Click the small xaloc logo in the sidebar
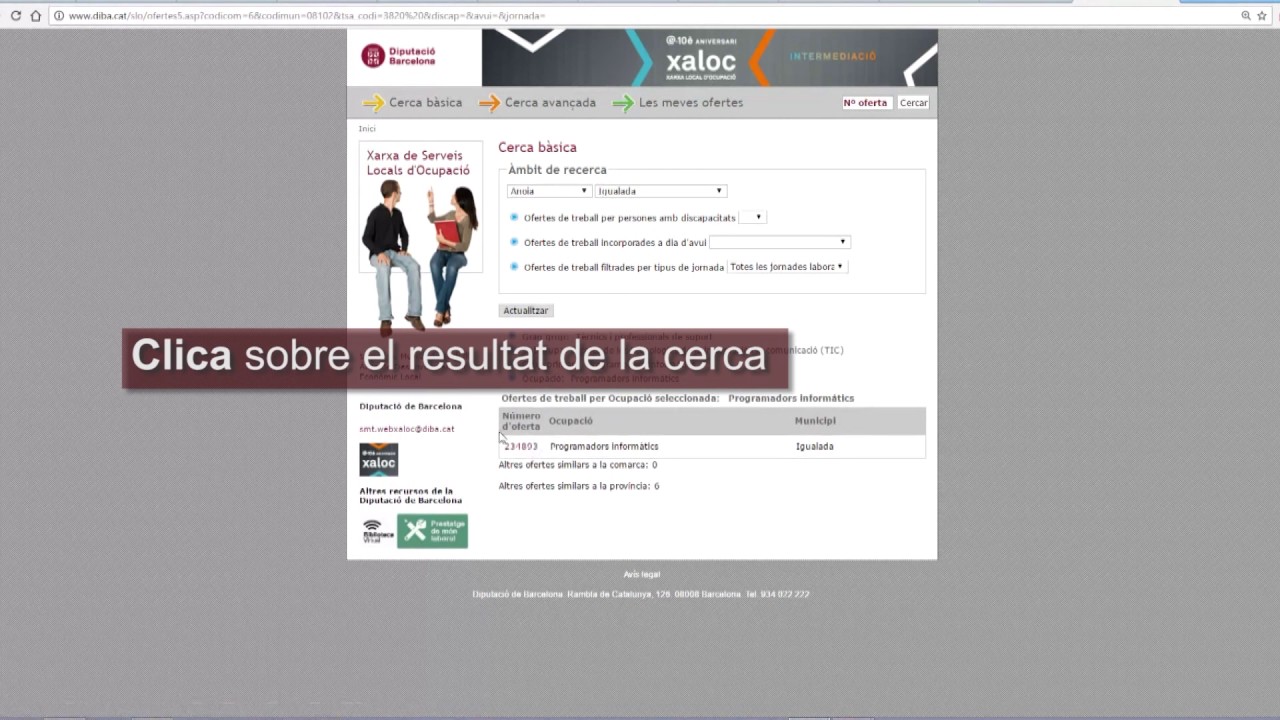 pyautogui.click(x=379, y=460)
